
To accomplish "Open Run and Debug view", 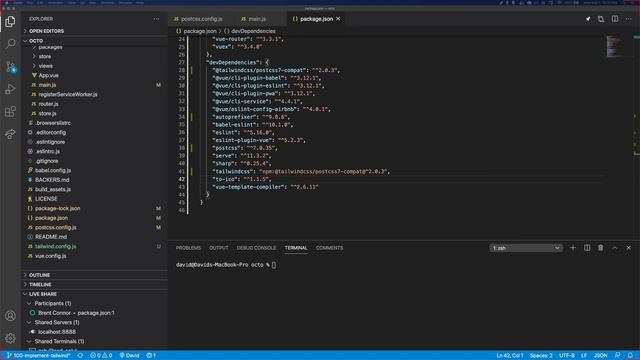I will point(10,89).
